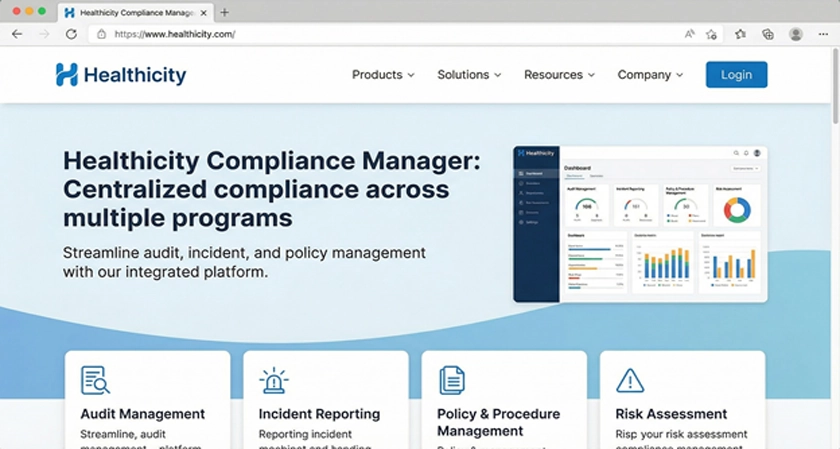Click the Healthicity logo in the header
Viewport: 840px width, 449px height.
121,75
